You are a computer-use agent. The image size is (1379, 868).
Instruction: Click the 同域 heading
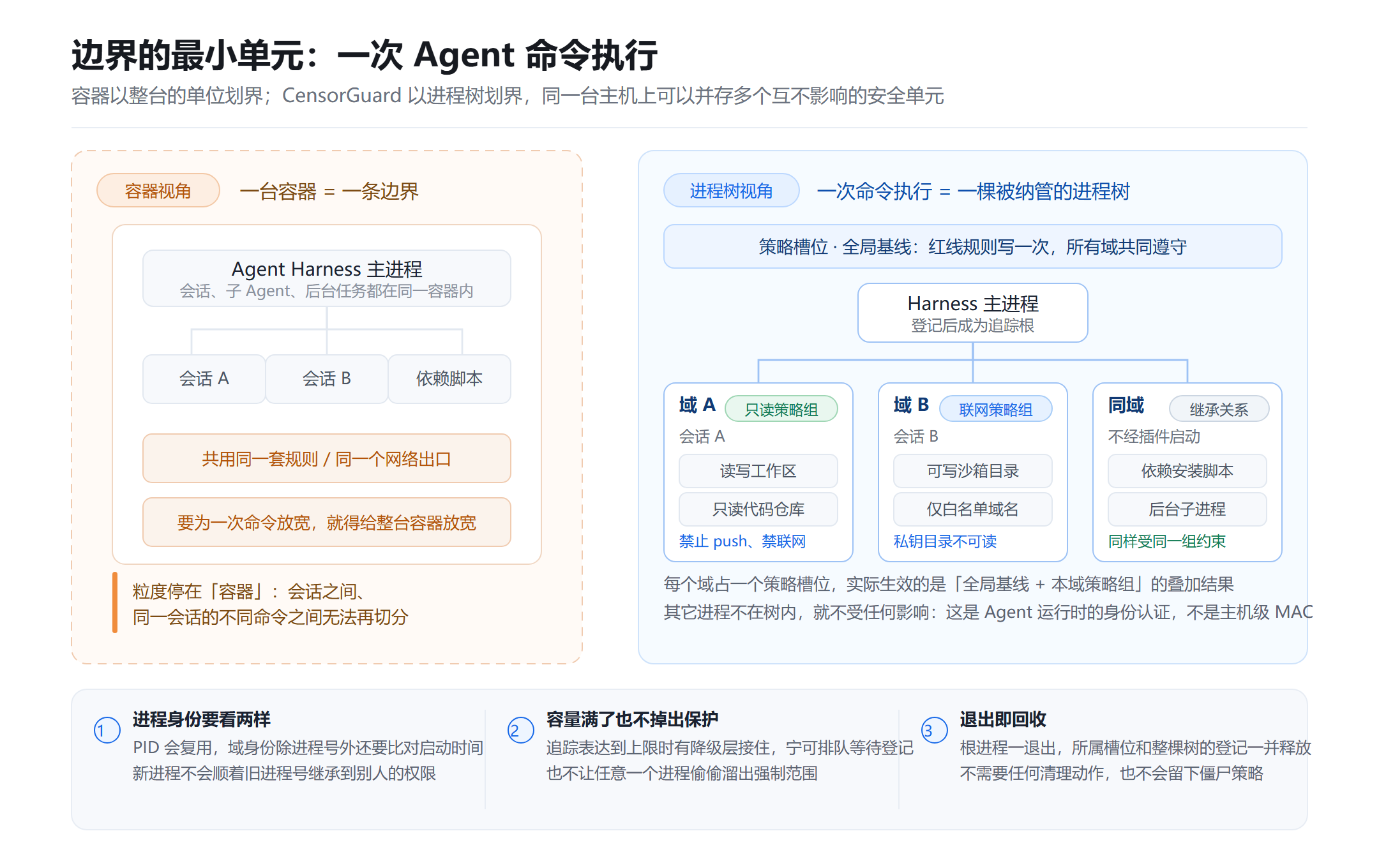pyautogui.click(x=1126, y=405)
